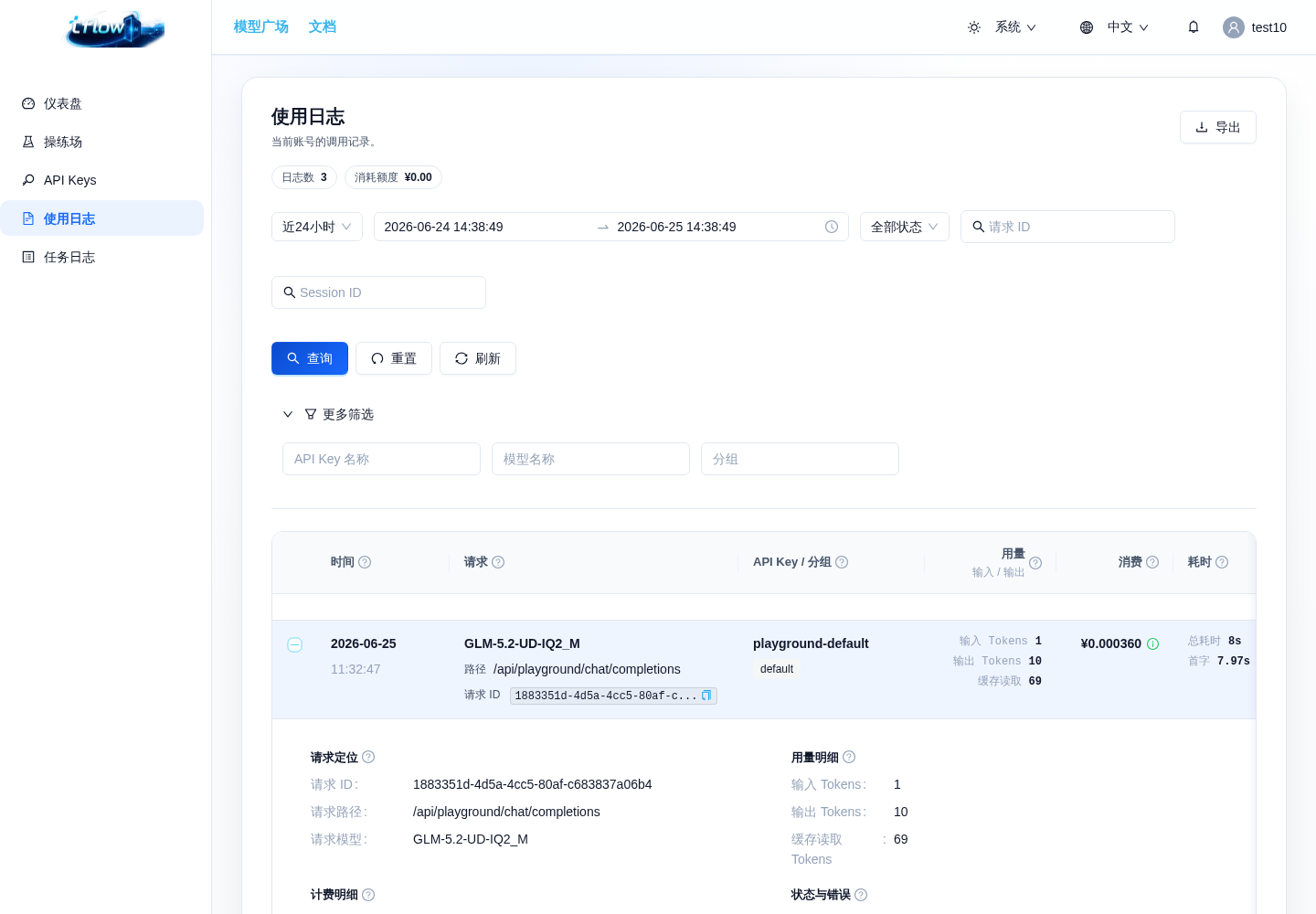Click the full request ID 1883351d-4d5a-4cc5-80af-c683837a06b4

tap(533, 784)
